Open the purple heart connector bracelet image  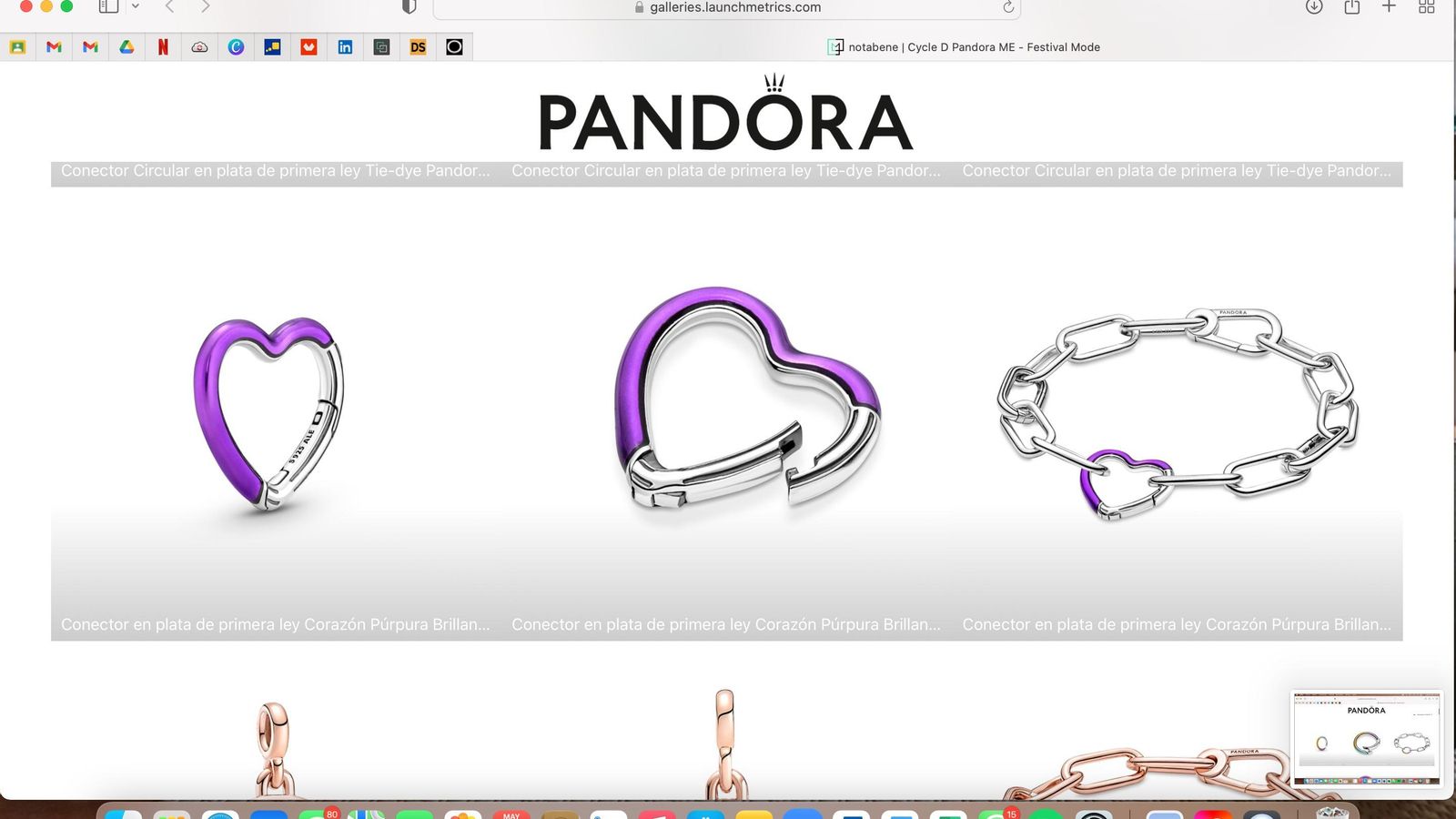[x=1178, y=414]
